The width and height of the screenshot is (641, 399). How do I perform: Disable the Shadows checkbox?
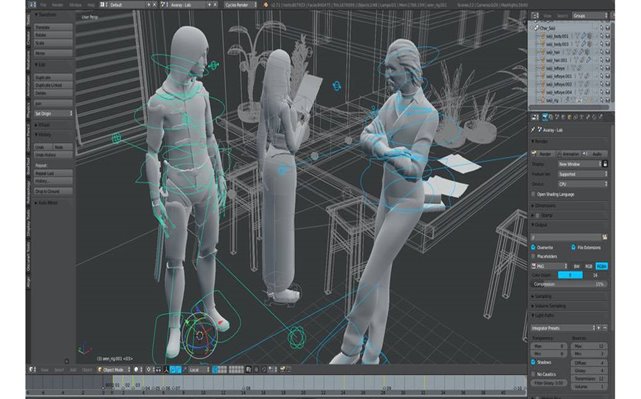(533, 362)
